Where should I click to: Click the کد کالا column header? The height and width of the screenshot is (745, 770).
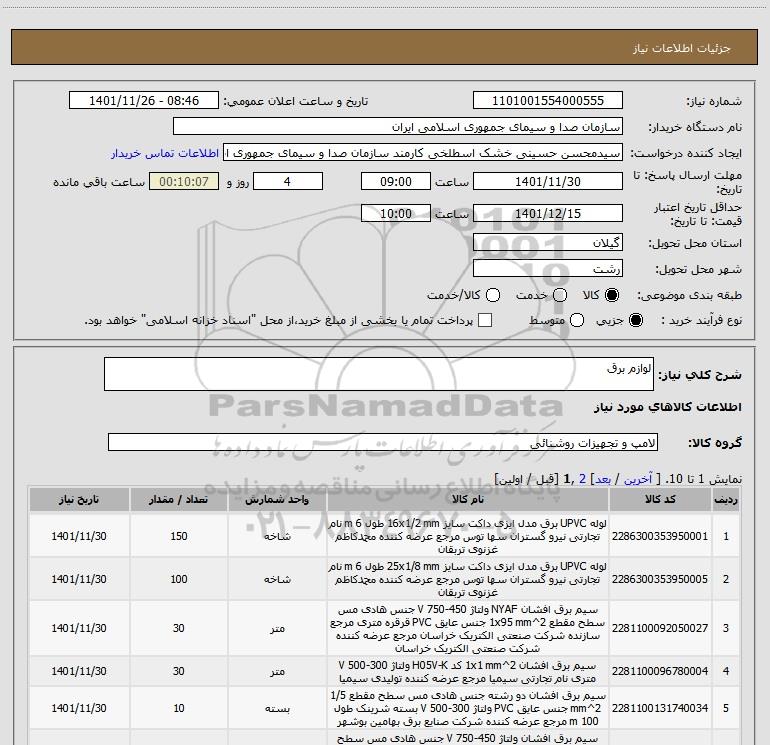coord(660,499)
